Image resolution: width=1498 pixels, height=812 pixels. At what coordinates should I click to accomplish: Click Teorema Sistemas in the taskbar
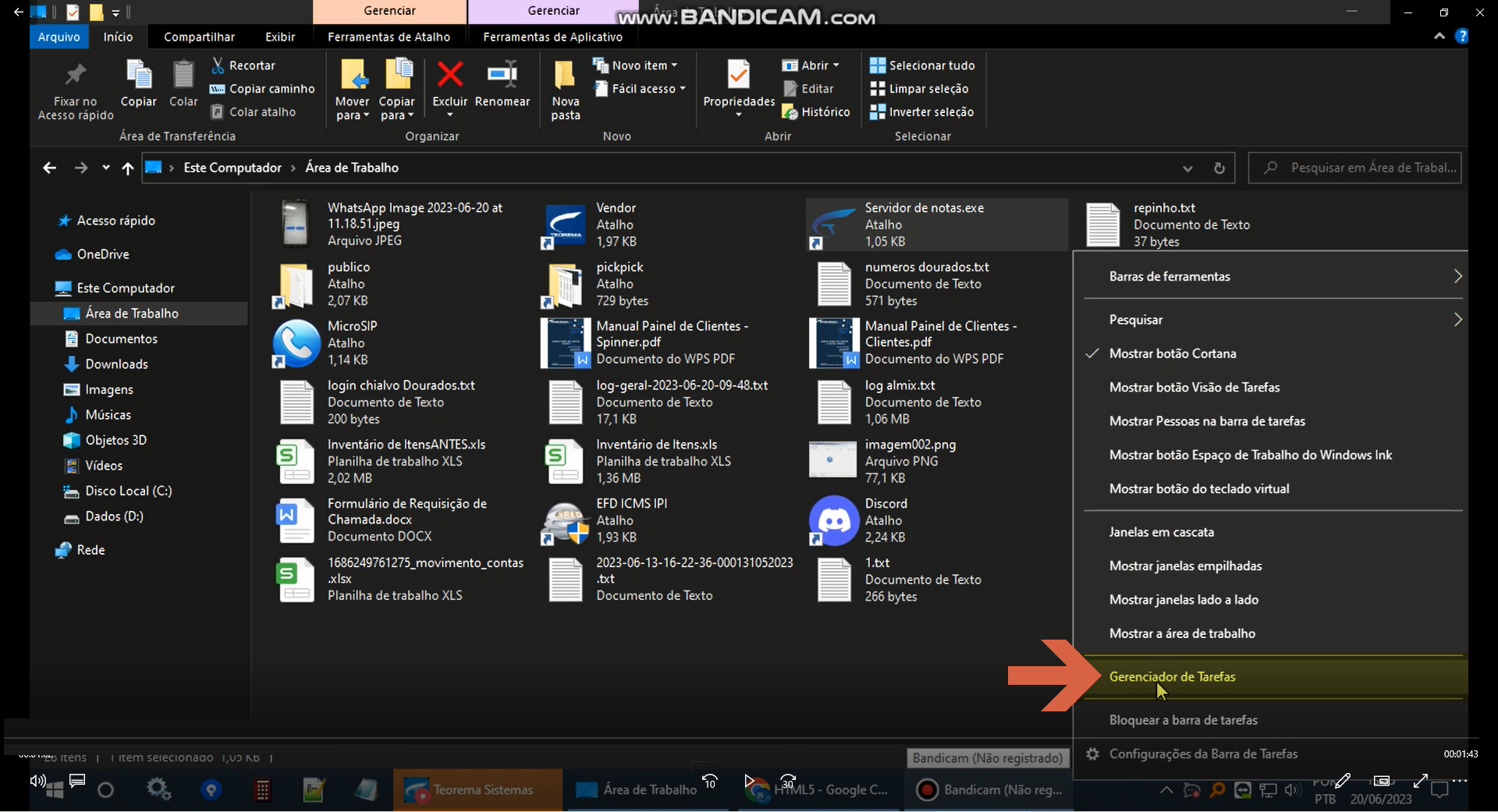click(x=477, y=789)
